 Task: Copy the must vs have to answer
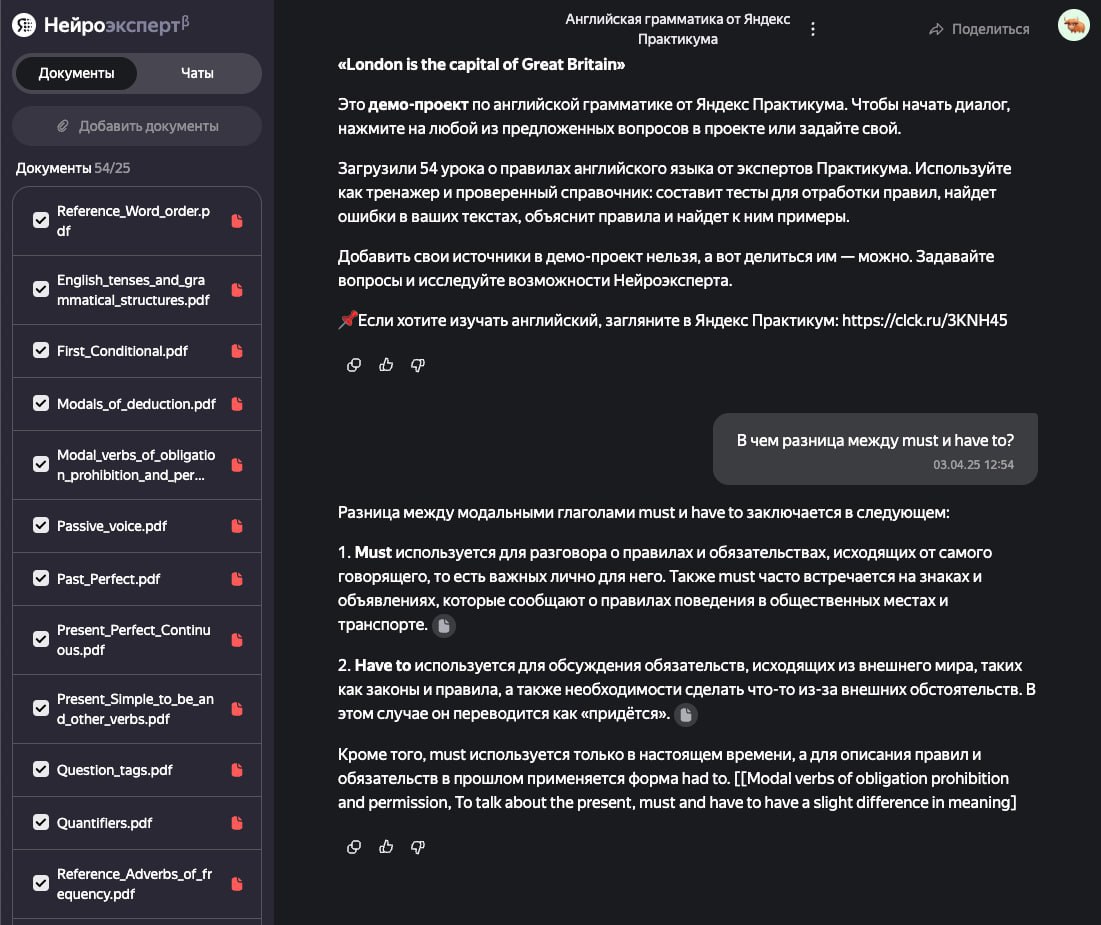tap(354, 847)
